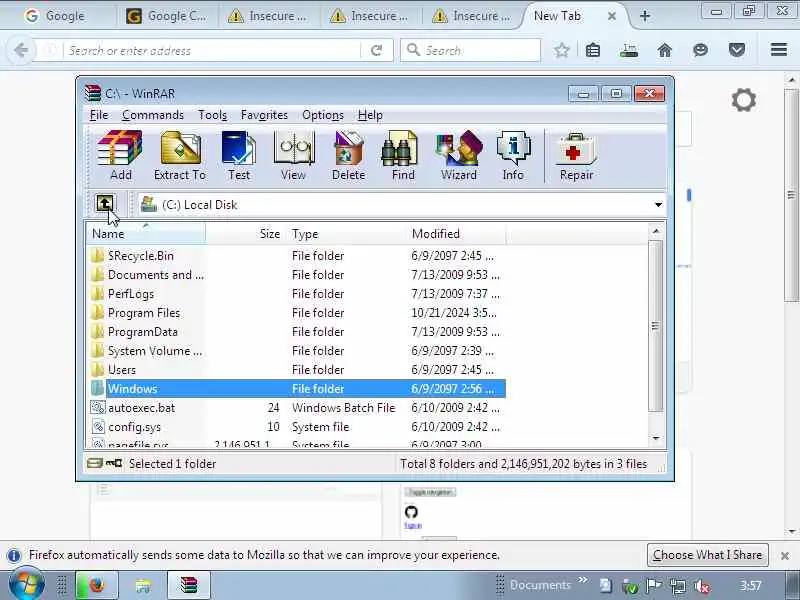Open the Pocket icon in Firefox

(x=737, y=50)
